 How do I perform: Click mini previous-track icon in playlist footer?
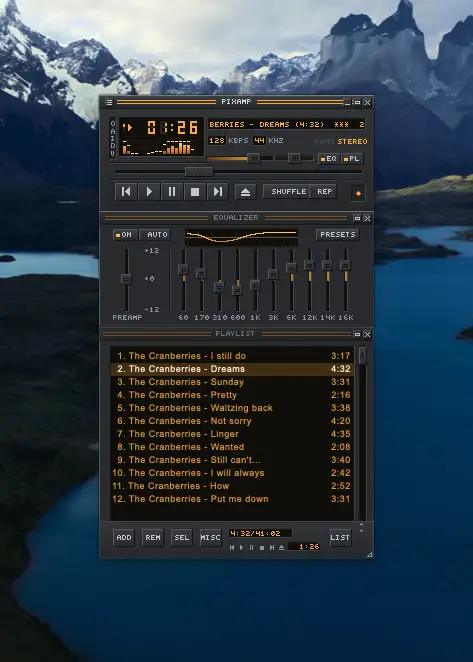click(231, 547)
